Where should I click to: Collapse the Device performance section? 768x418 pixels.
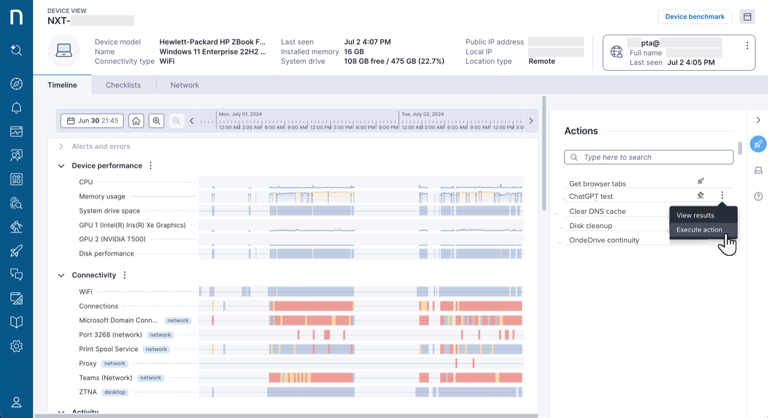pos(61,166)
